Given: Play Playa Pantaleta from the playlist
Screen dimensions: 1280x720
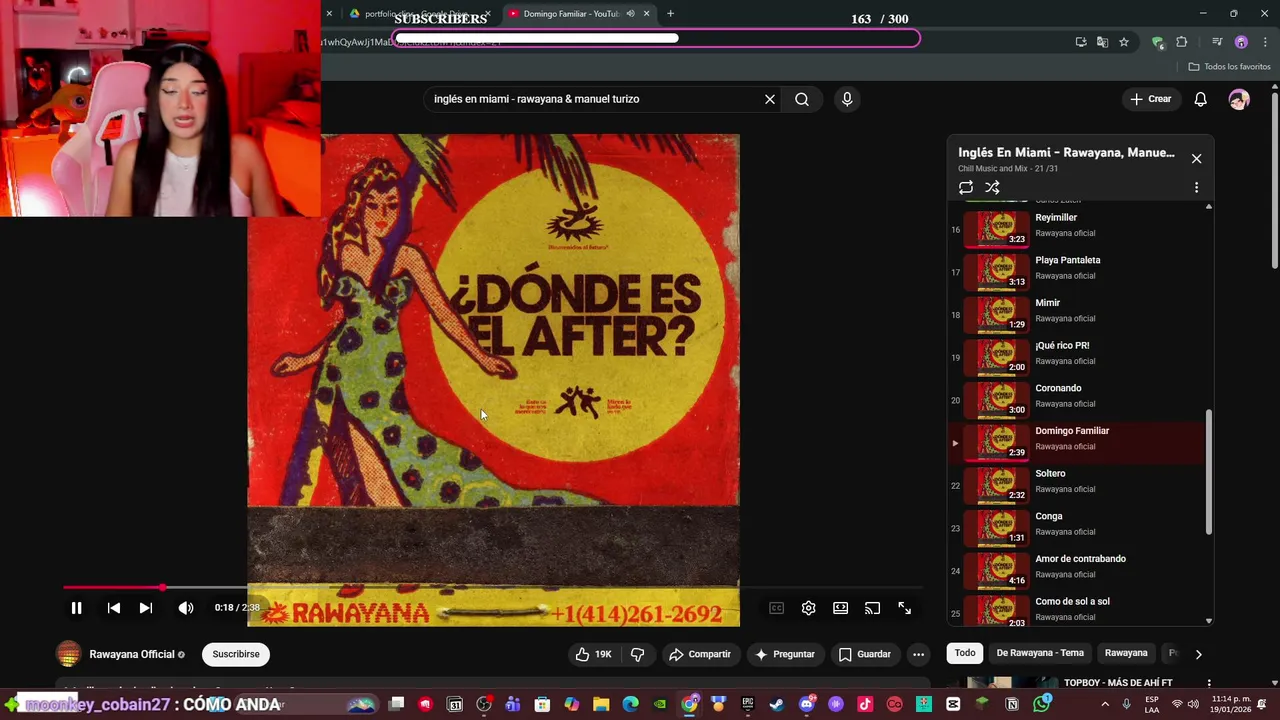Looking at the screenshot, I should 1077,272.
